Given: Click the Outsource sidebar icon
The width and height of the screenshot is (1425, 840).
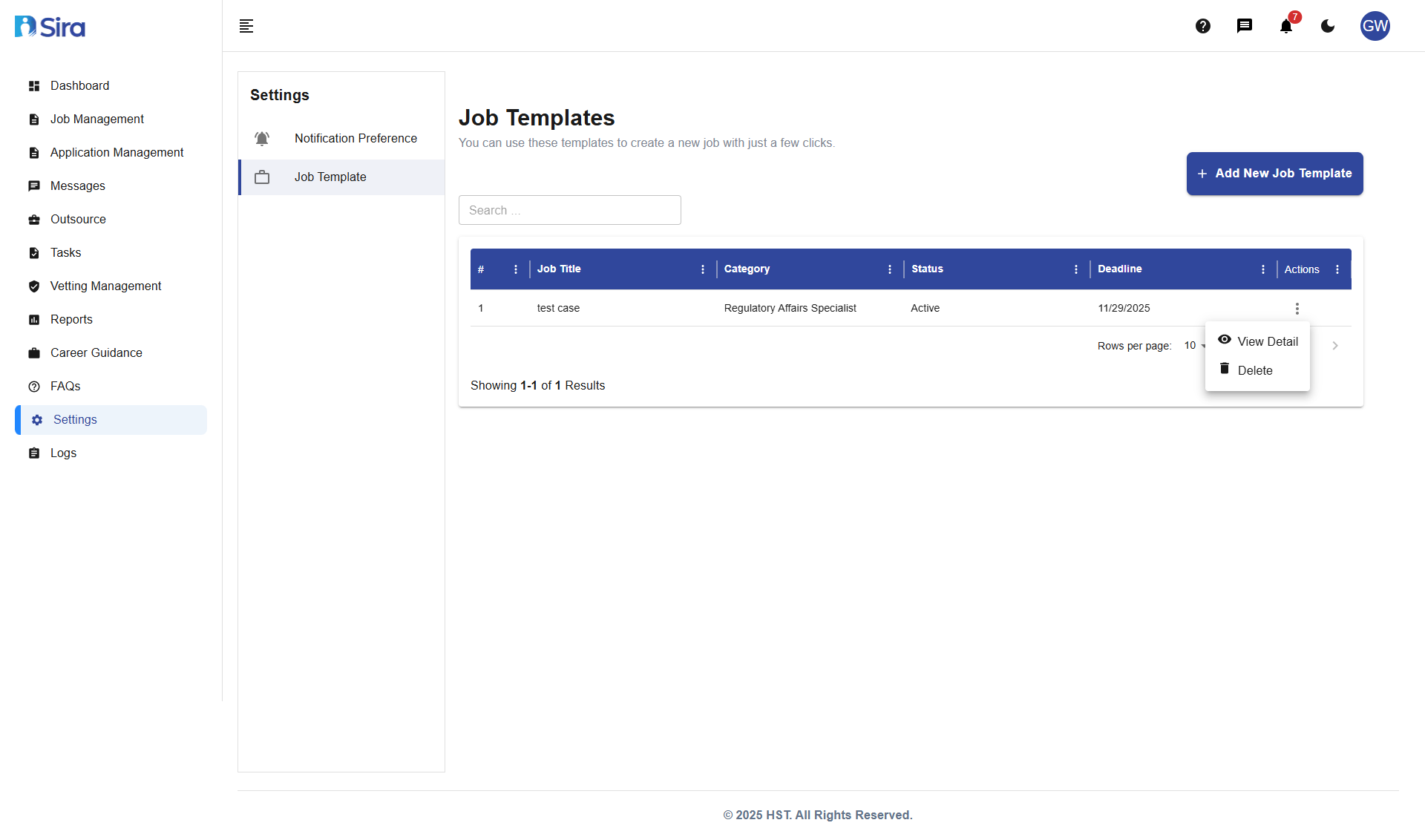Looking at the screenshot, I should [34, 219].
